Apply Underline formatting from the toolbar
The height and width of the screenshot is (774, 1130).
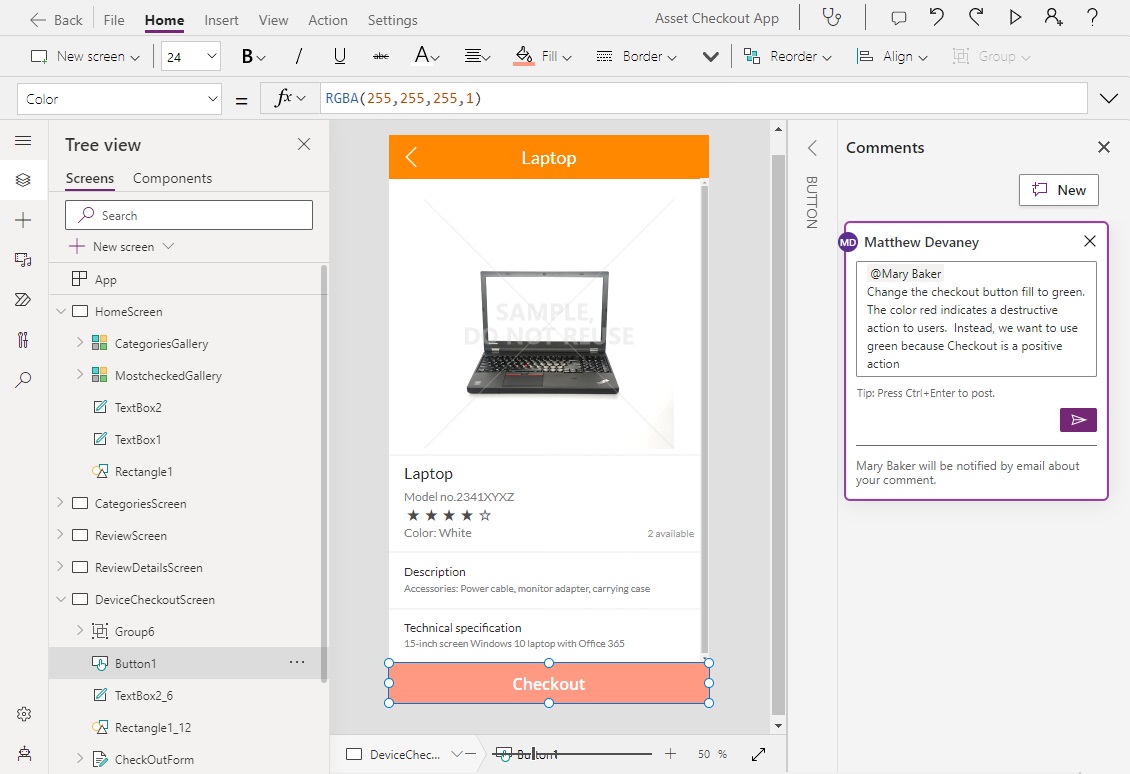click(x=339, y=56)
